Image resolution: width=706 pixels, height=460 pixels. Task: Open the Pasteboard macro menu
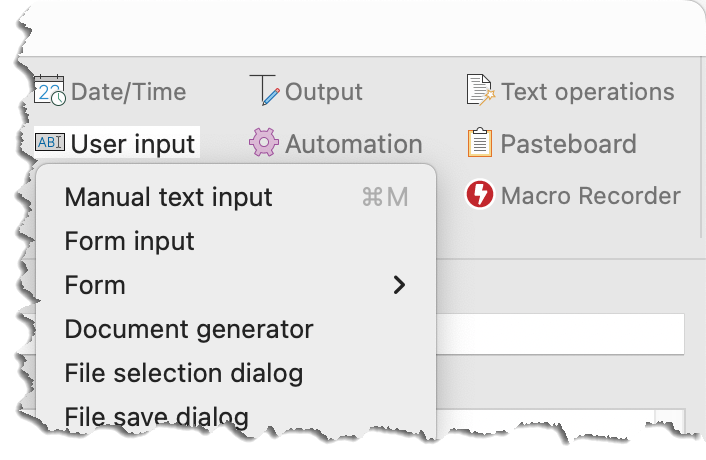coord(569,144)
